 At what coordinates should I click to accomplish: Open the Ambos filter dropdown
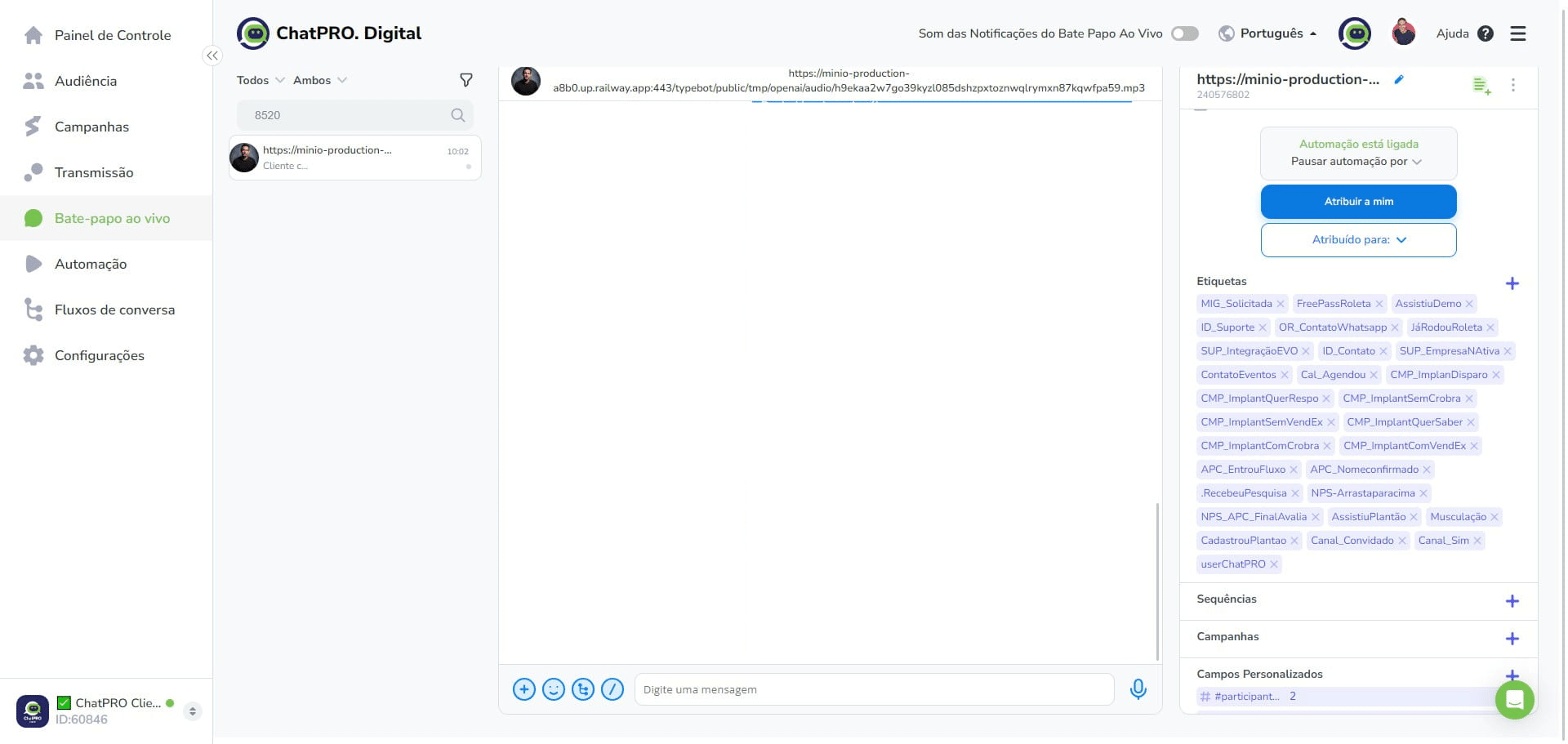click(x=320, y=80)
